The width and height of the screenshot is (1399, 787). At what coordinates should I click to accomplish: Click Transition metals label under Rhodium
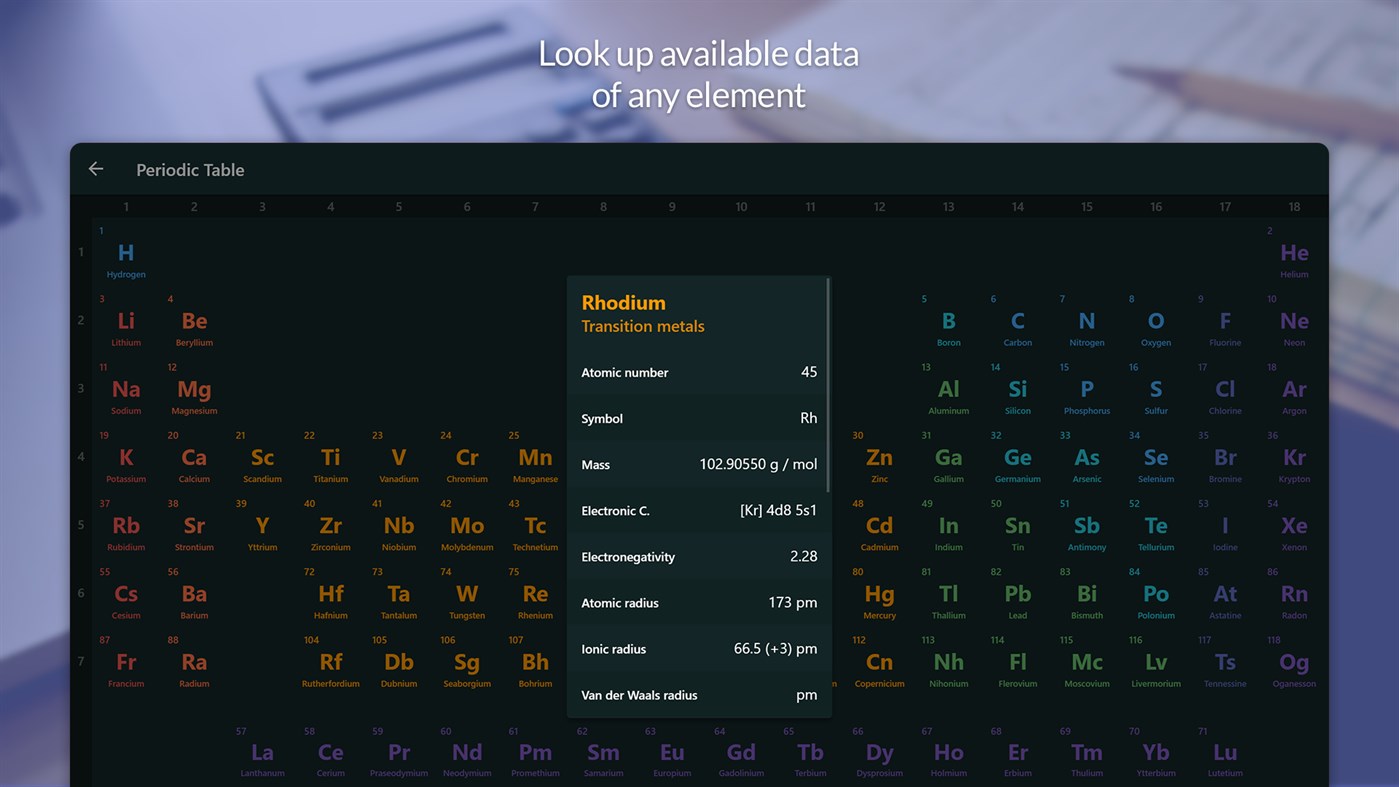pyautogui.click(x=643, y=326)
